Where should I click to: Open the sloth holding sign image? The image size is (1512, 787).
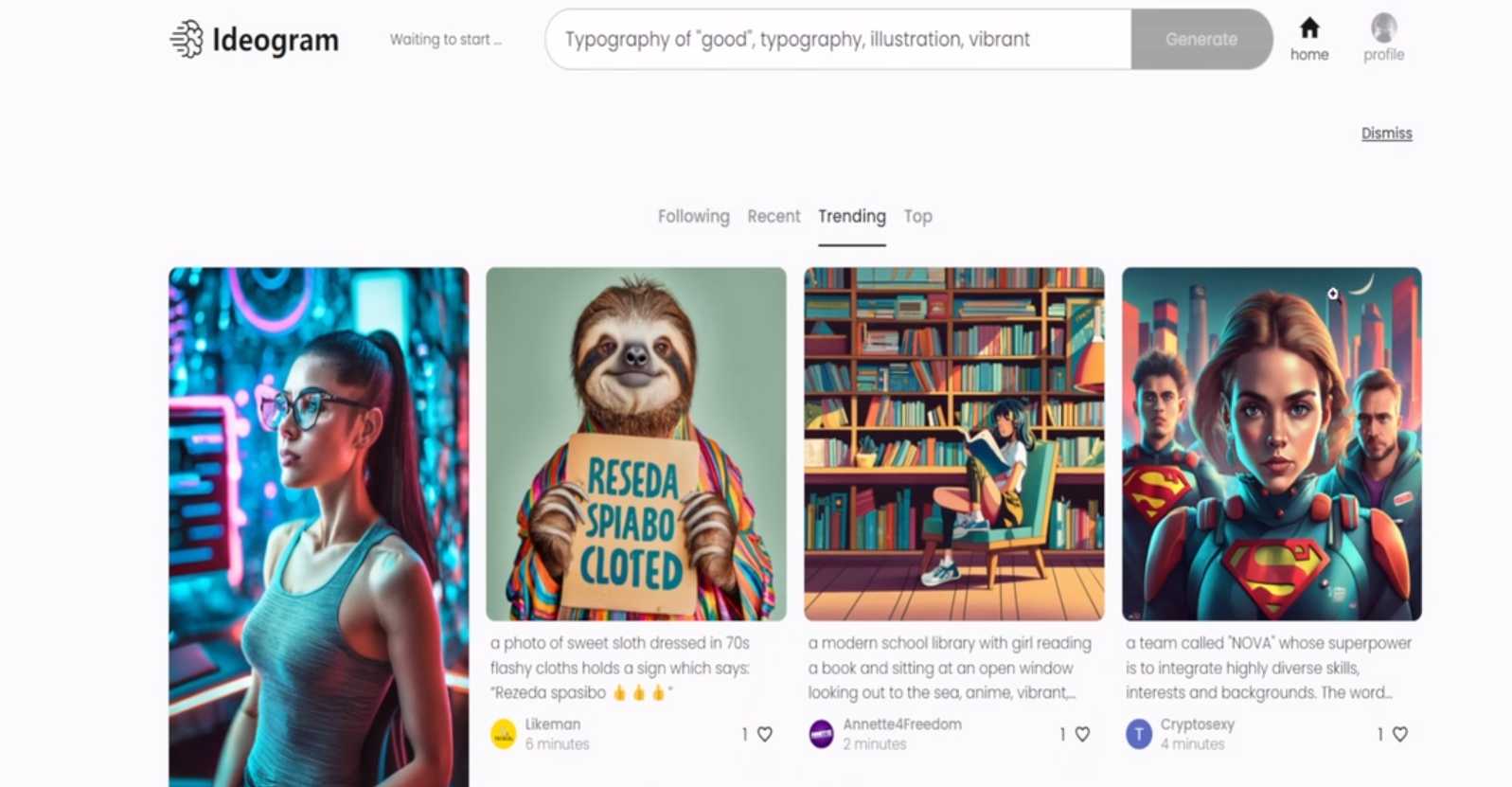pos(636,444)
